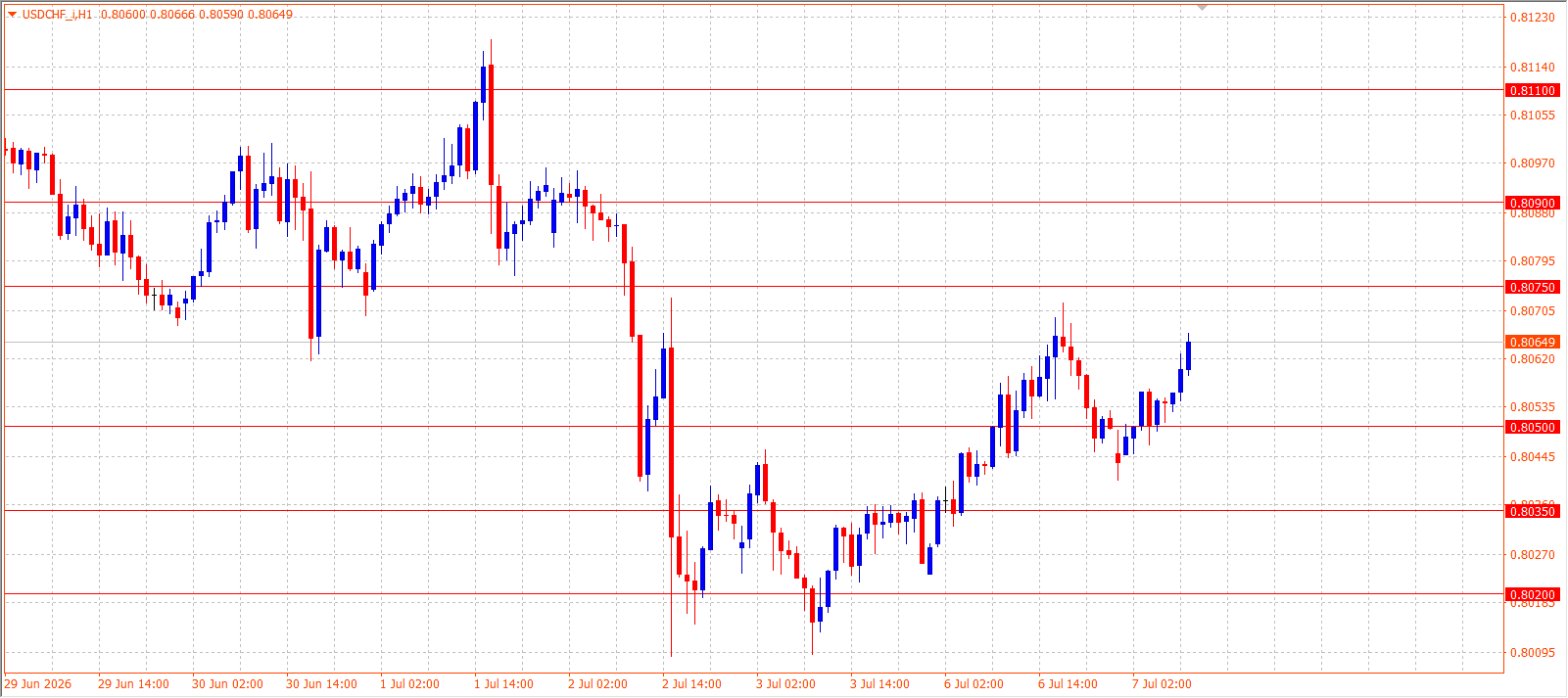Click the 0.81140 price scale label
This screenshot has height=698, width=1568.
point(1532,68)
